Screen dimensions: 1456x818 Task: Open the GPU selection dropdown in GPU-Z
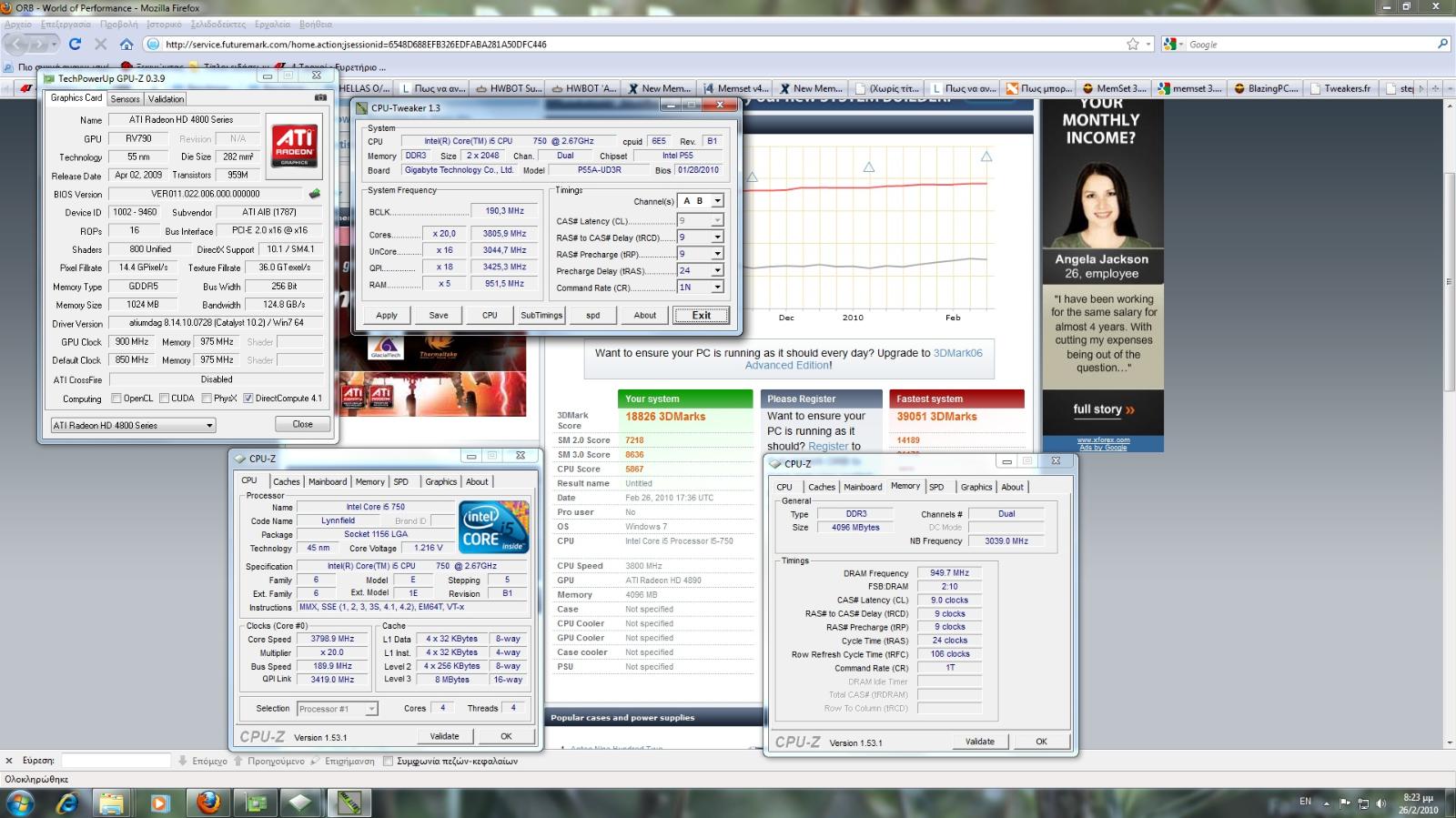[133, 425]
